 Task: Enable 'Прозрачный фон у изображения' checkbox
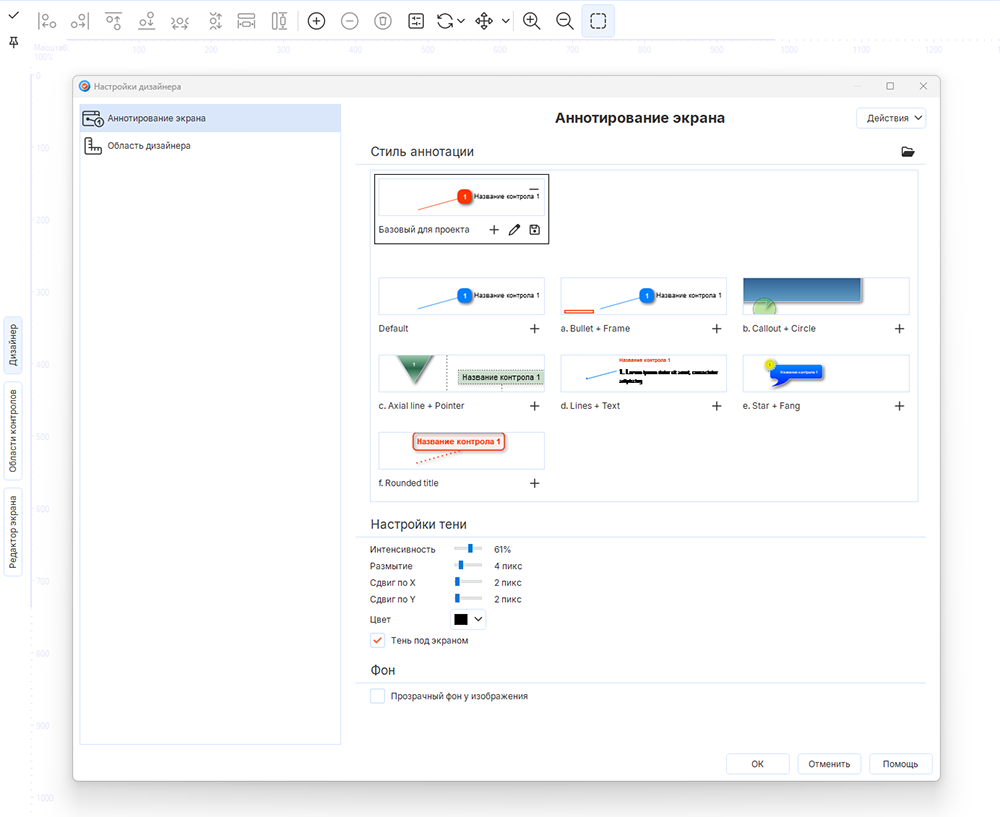coord(378,696)
